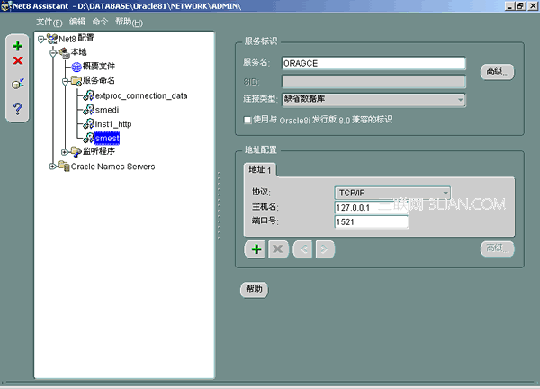The height and width of the screenshot is (389, 540).
Task: Select 监听程序 label in the tree
Action: click(x=99, y=151)
